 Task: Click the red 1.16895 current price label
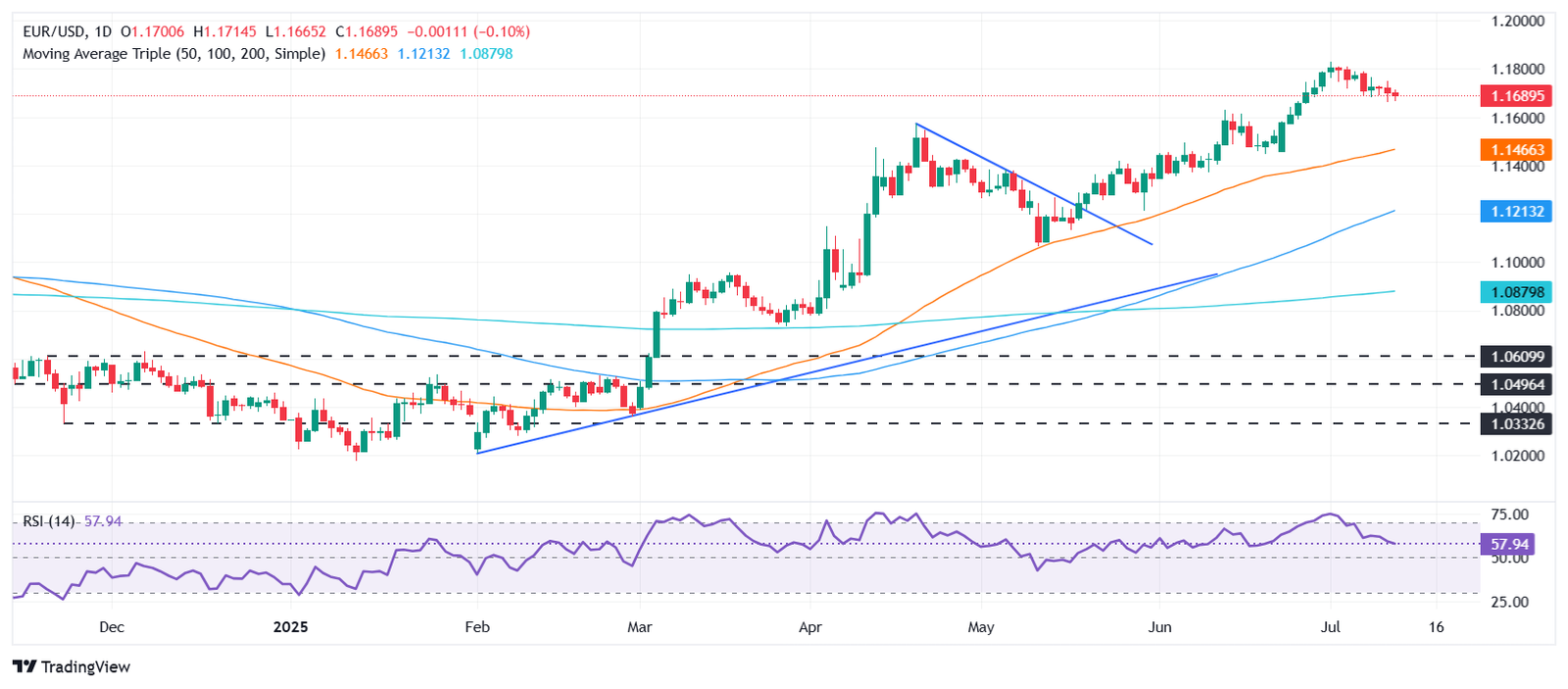tap(1516, 96)
